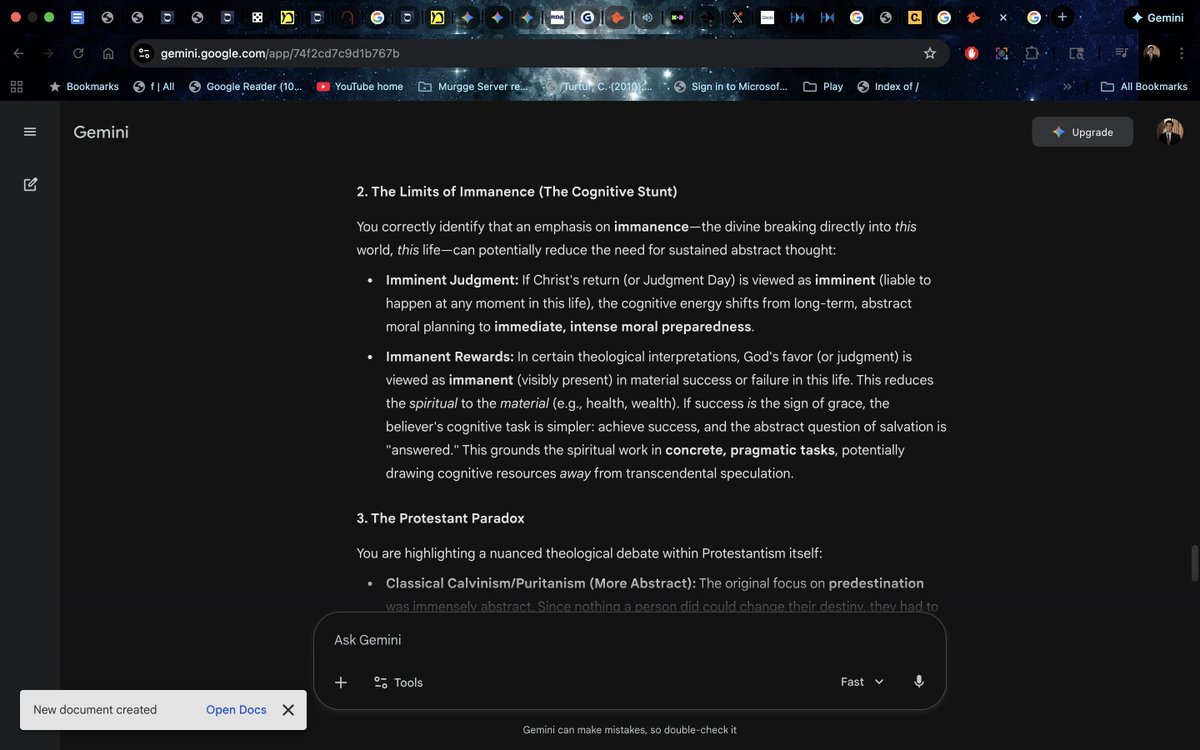1200x750 pixels.
Task: Open Docs from the notification toast
Action: pos(236,710)
